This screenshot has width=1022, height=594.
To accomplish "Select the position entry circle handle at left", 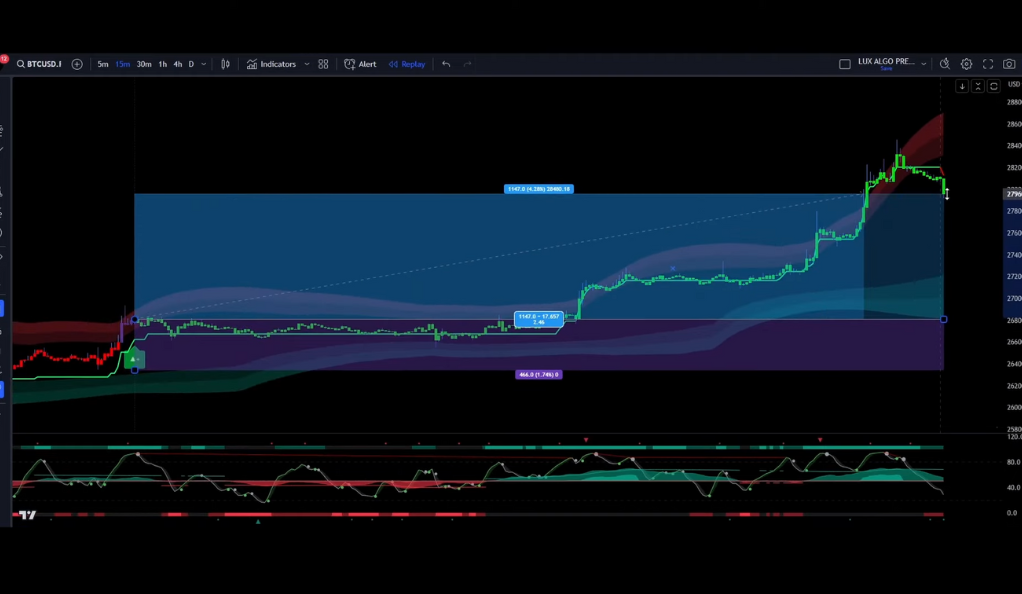I will pos(135,319).
